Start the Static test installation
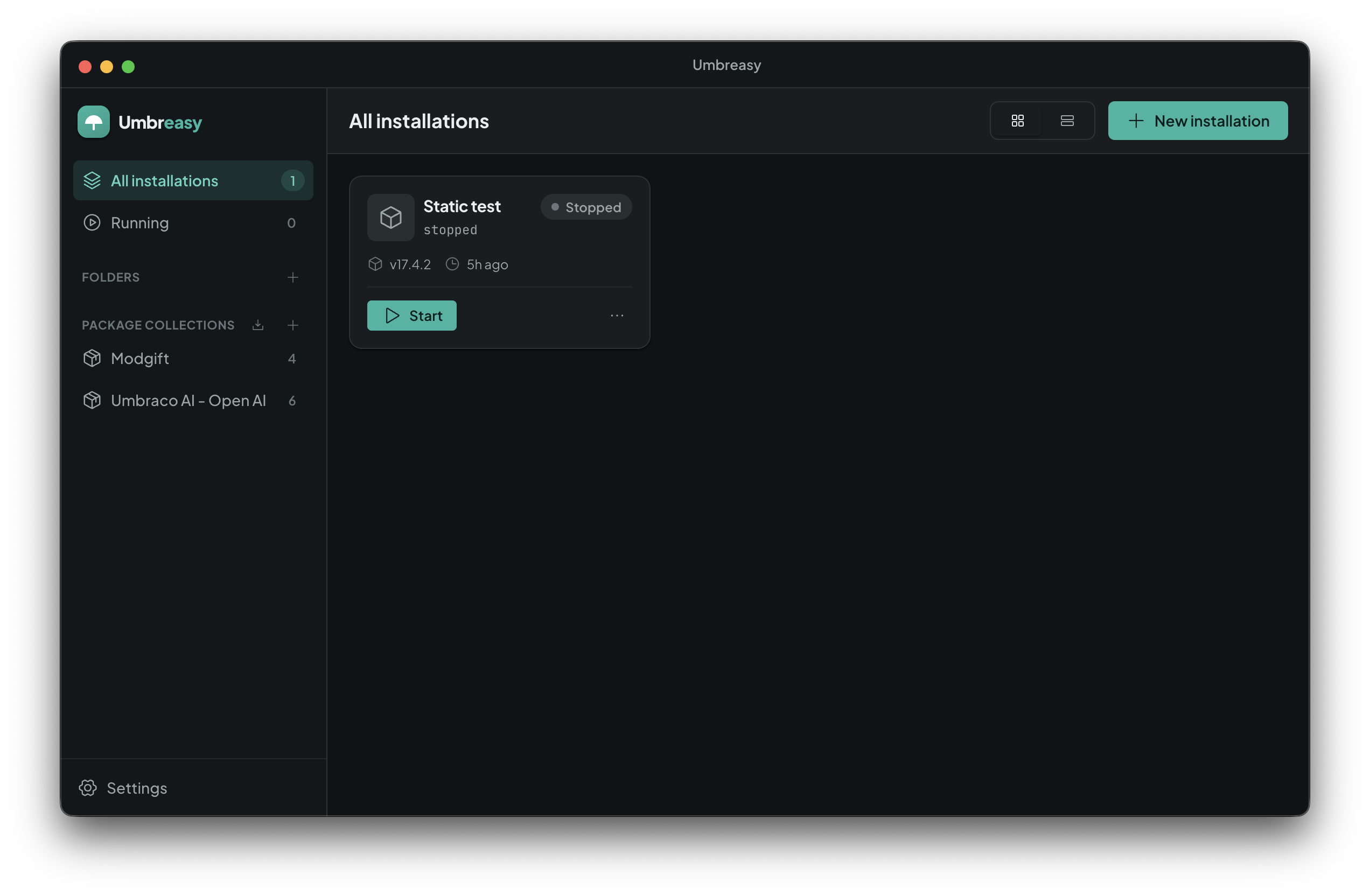The width and height of the screenshot is (1370, 896). (x=411, y=316)
